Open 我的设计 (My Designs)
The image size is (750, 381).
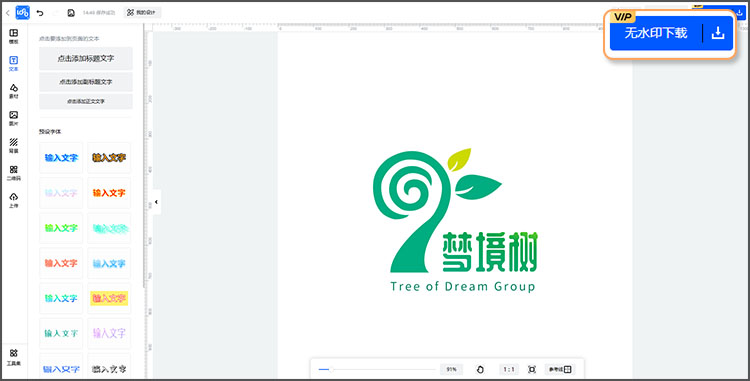(143, 13)
